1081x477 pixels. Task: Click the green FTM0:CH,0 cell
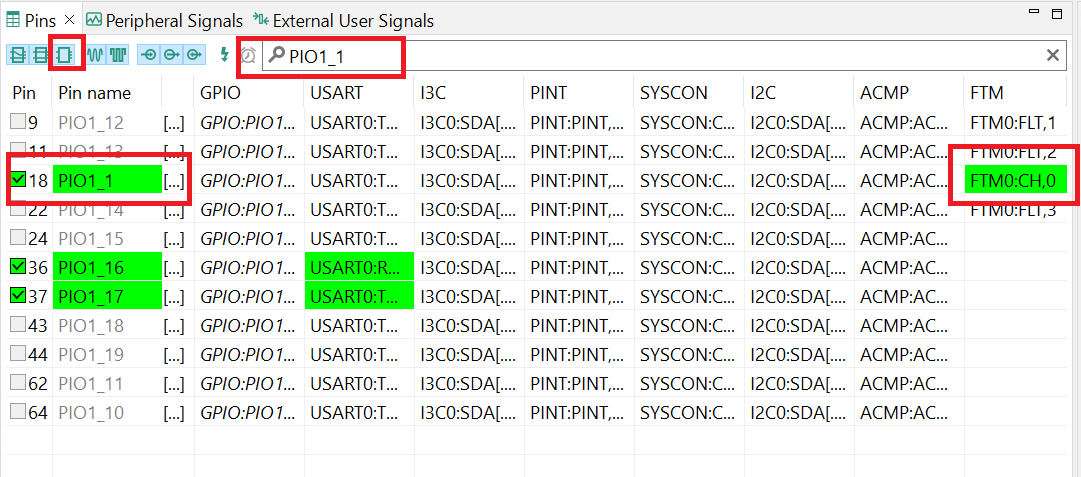[1014, 181]
